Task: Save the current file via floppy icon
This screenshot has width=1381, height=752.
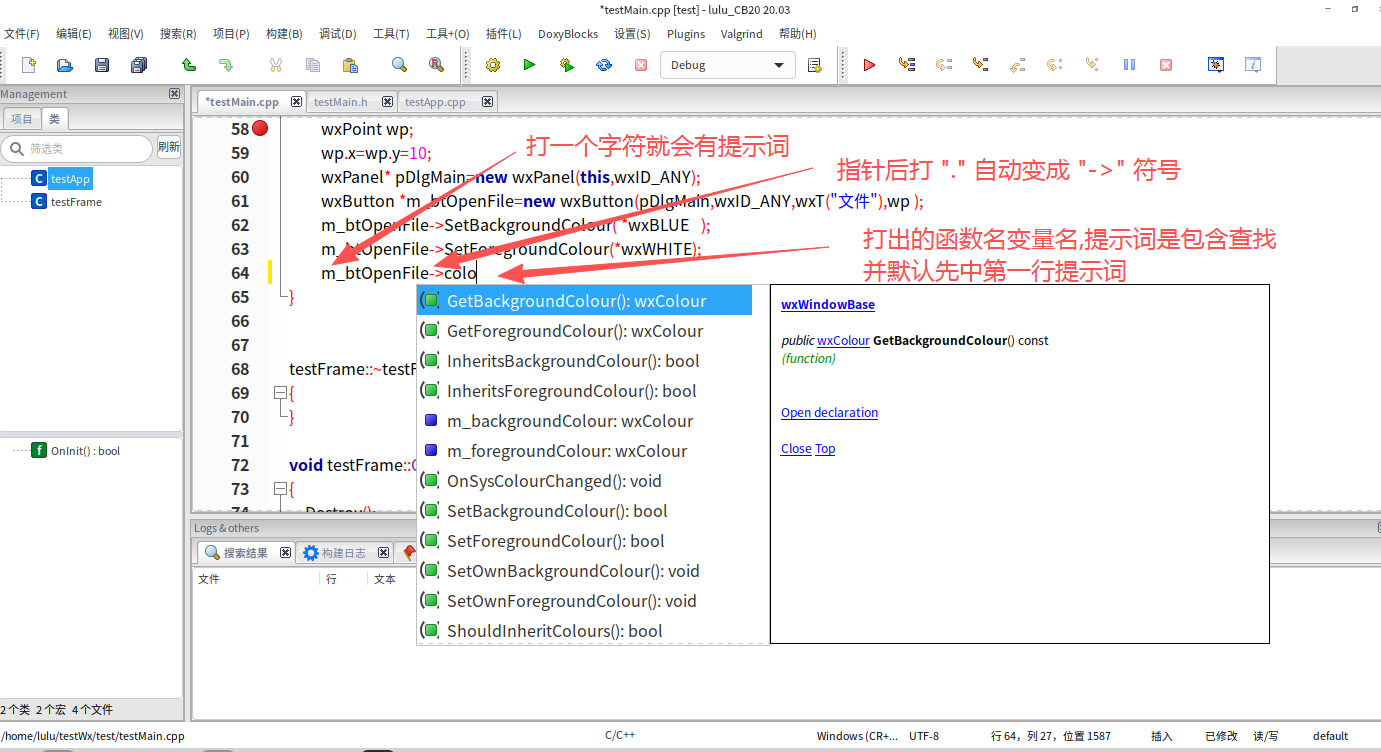Action: point(102,65)
